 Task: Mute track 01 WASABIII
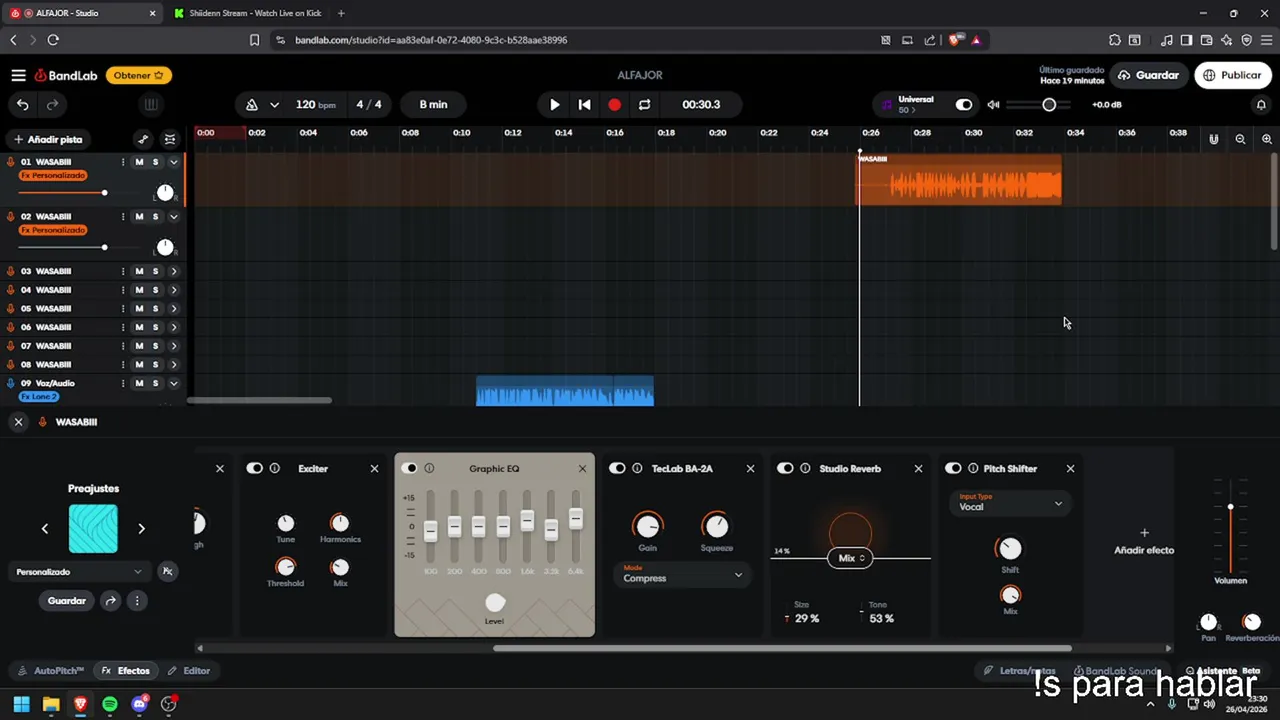[139, 162]
